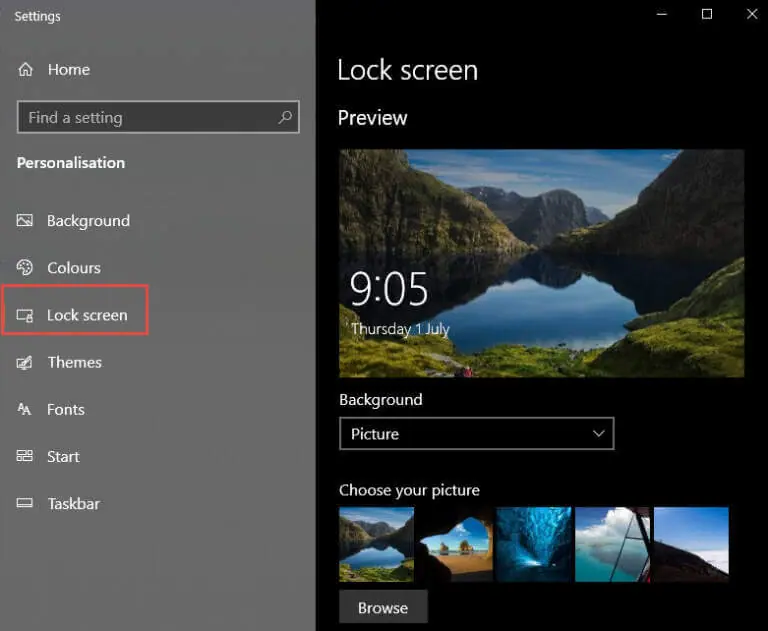Minimize the Settings window
Screen dimensions: 768x631
(x=662, y=14)
